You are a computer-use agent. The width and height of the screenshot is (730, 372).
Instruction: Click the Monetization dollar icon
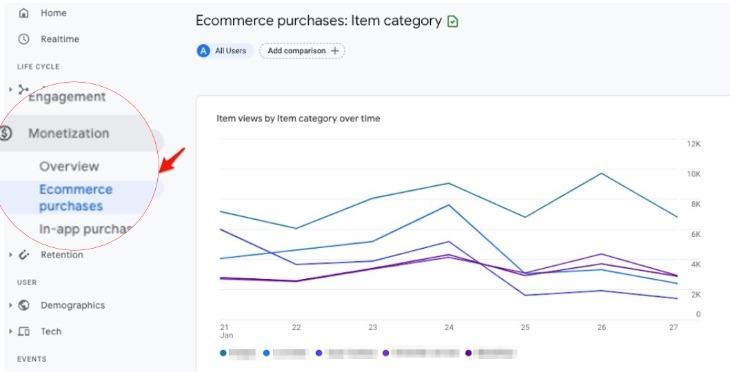(x=6, y=133)
